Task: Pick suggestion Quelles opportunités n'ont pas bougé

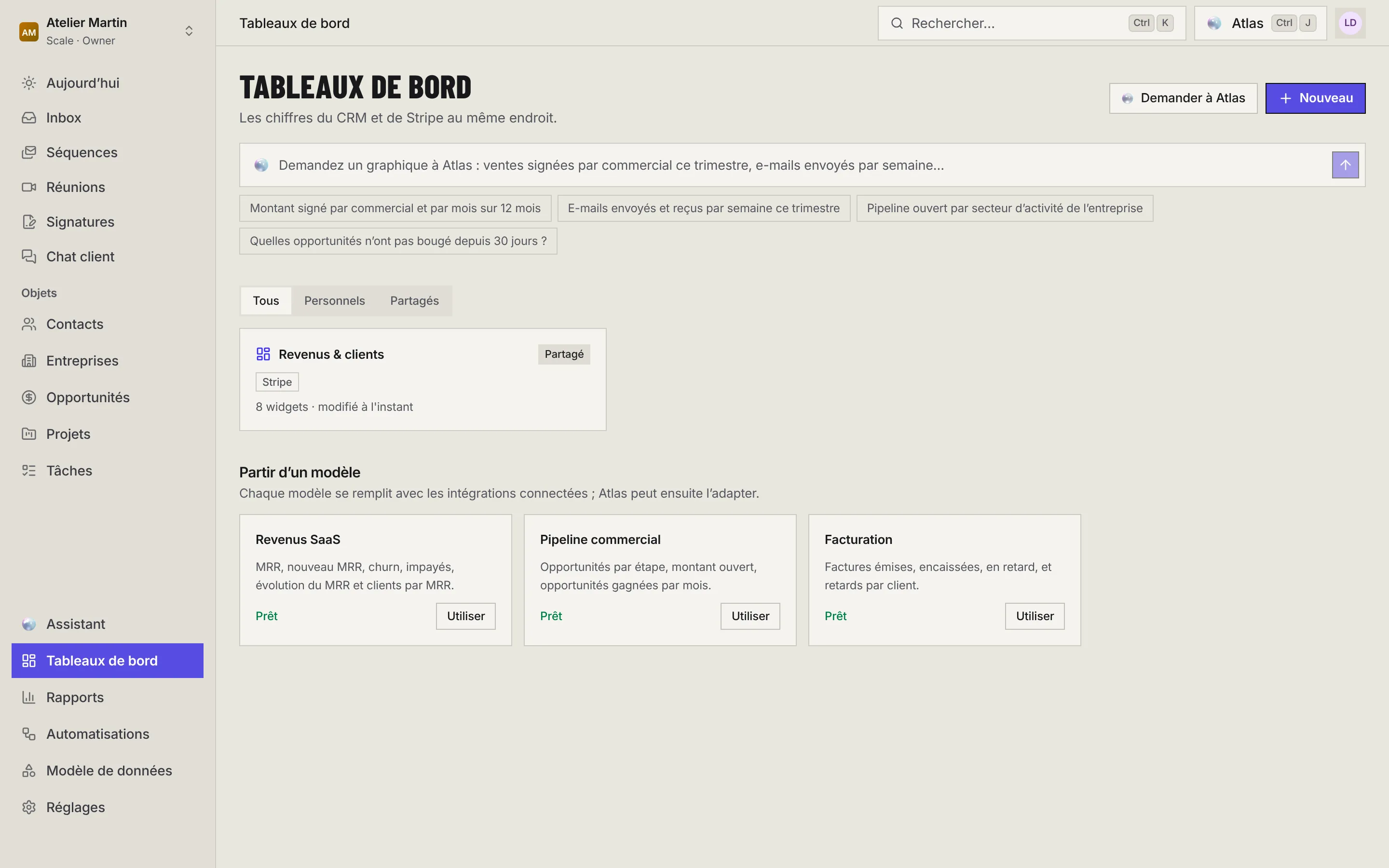Action: point(398,241)
